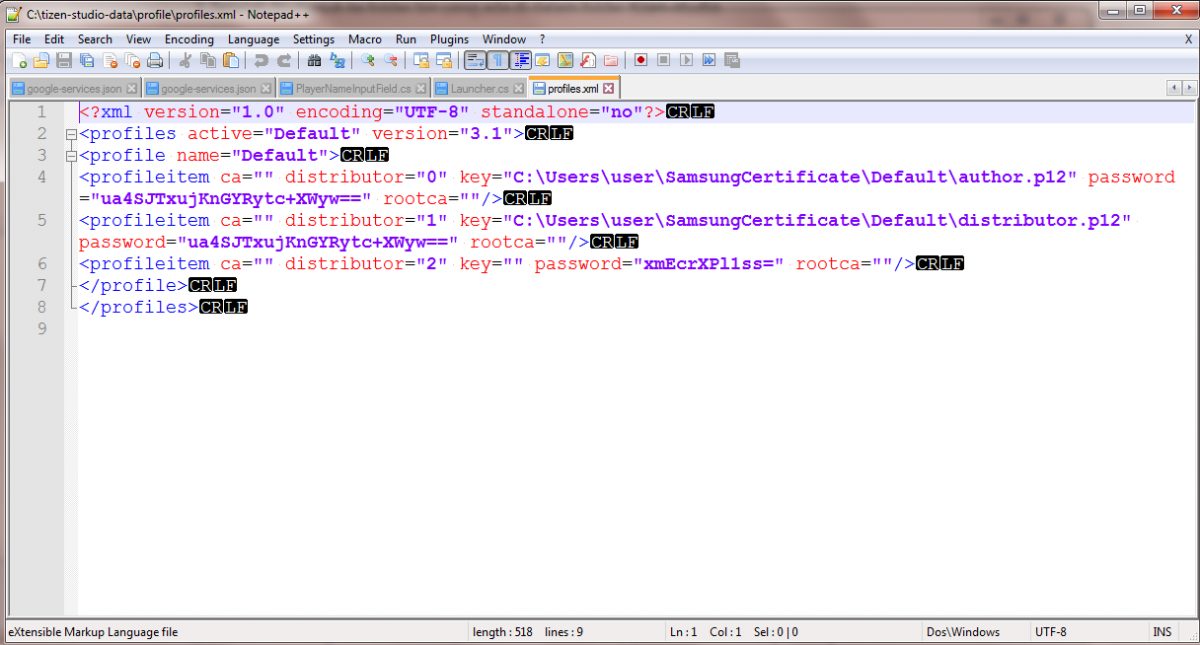This screenshot has height=645, width=1200.
Task: Switch to the Launcher.cs tab
Action: pos(479,89)
